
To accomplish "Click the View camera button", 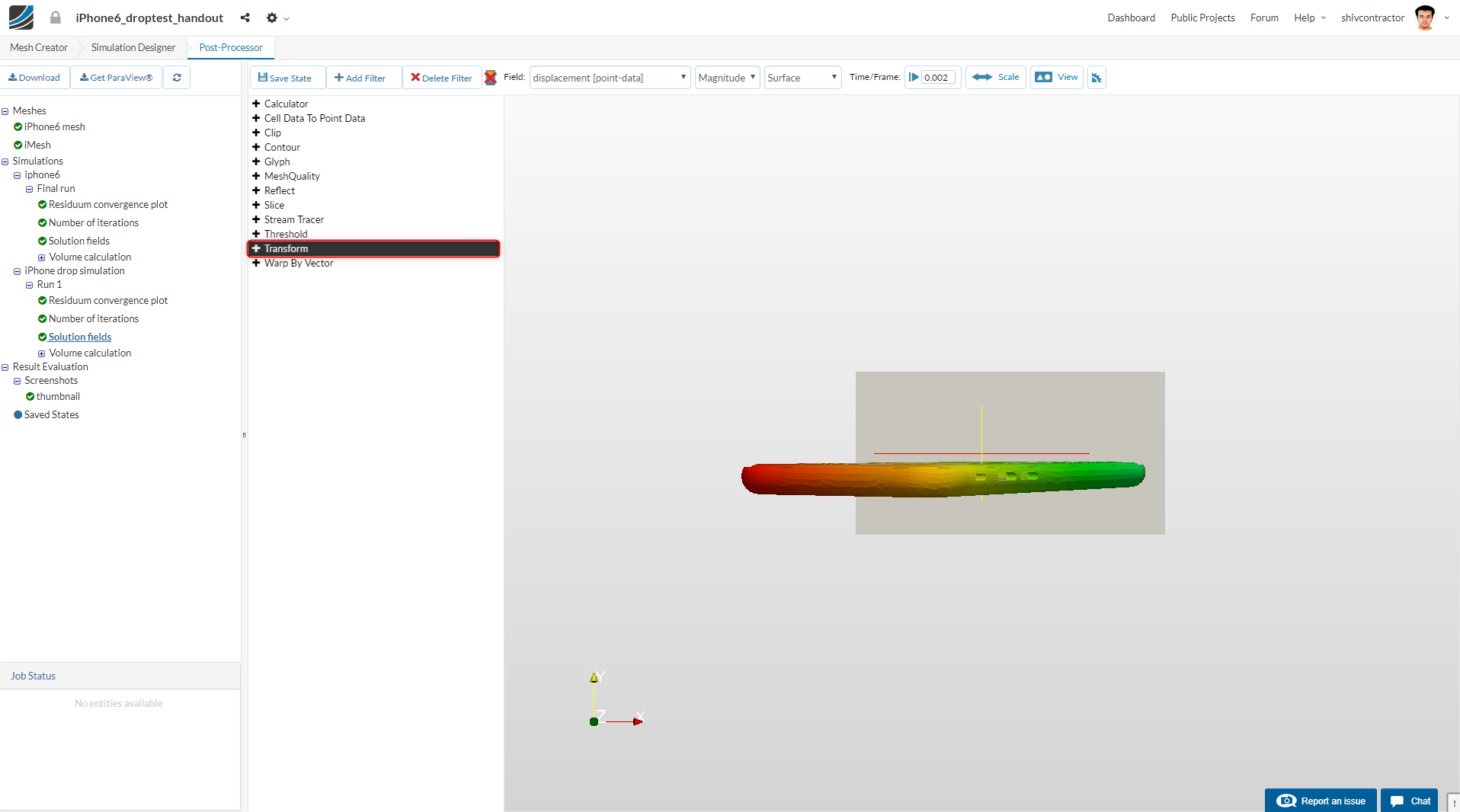I will point(1057,77).
